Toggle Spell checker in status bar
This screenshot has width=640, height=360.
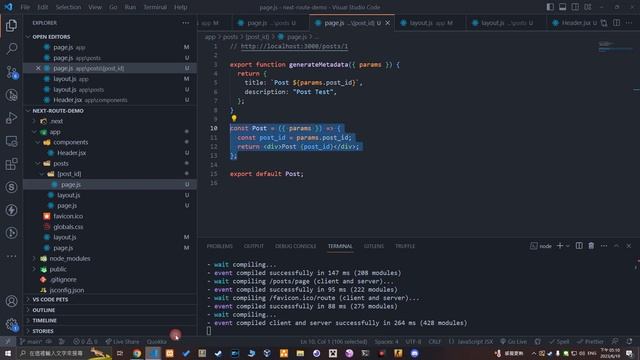559,342
